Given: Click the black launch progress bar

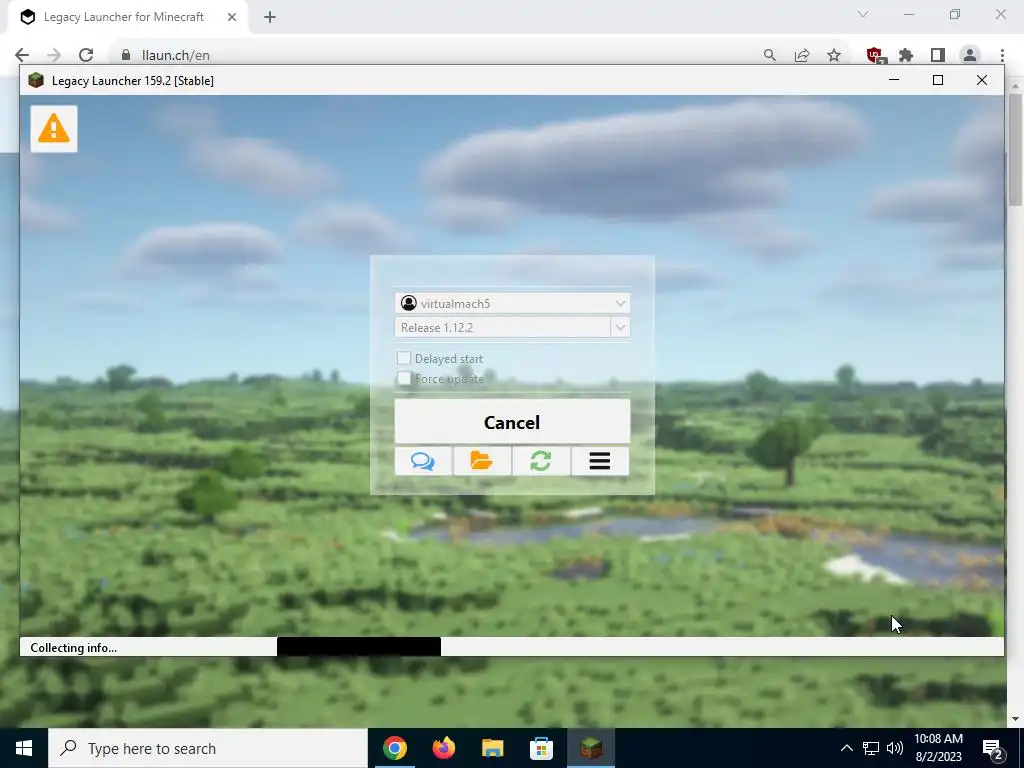Looking at the screenshot, I should tap(359, 647).
